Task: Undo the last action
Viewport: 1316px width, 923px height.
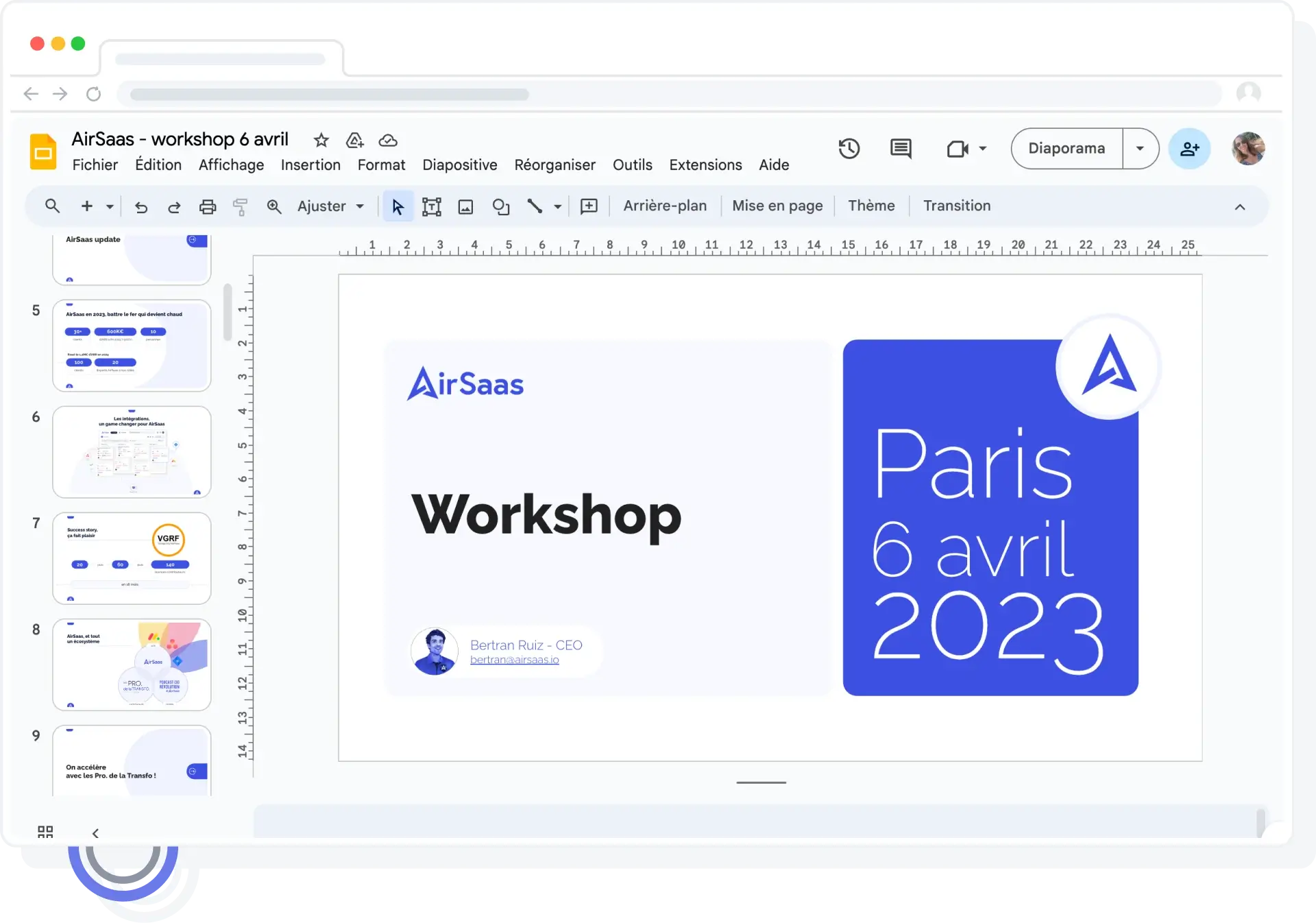Action: [141, 206]
